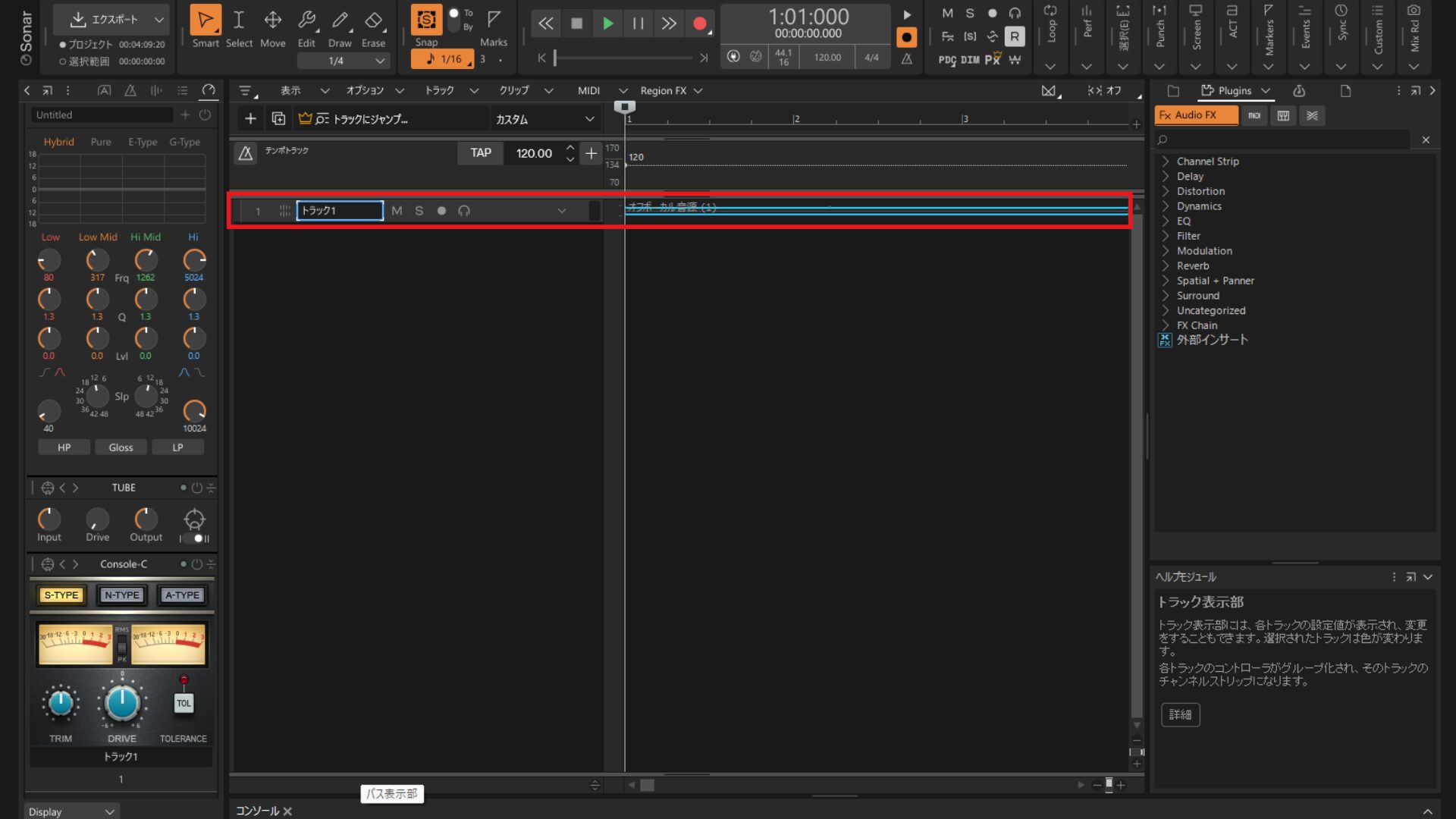Solo track 1 with S button

pos(419,211)
